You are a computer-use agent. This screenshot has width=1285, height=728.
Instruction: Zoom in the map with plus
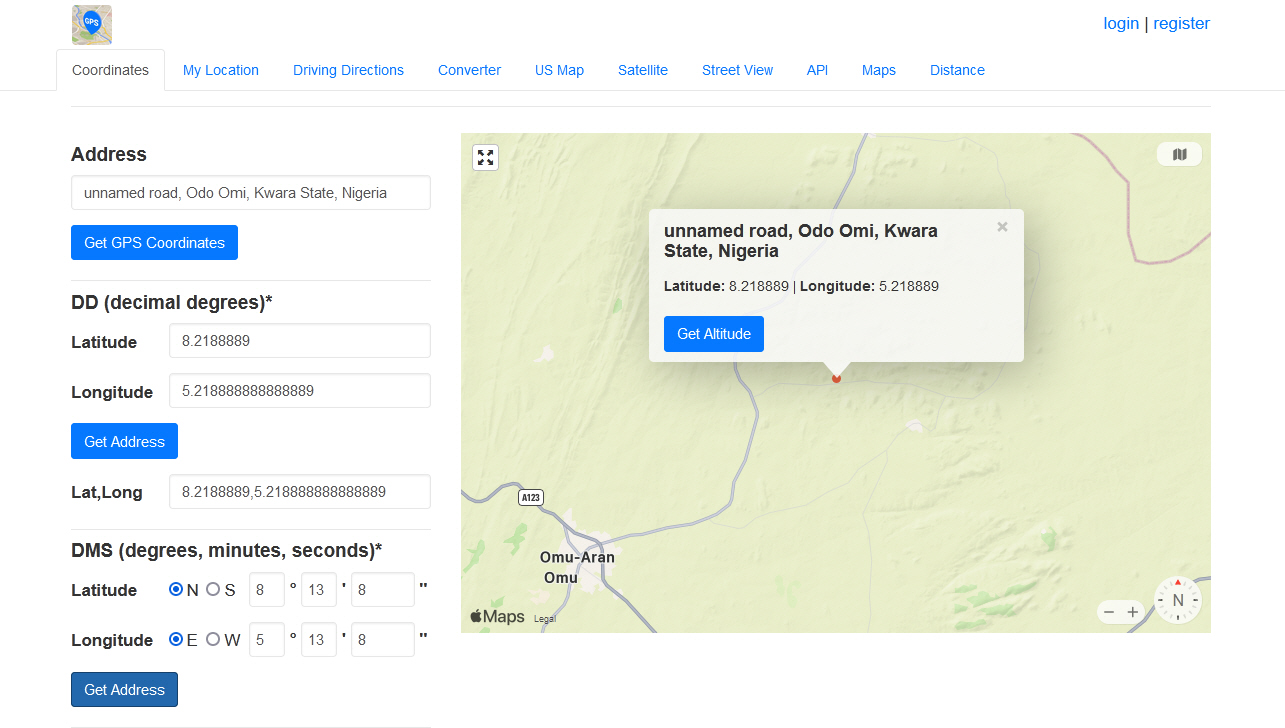click(1133, 612)
